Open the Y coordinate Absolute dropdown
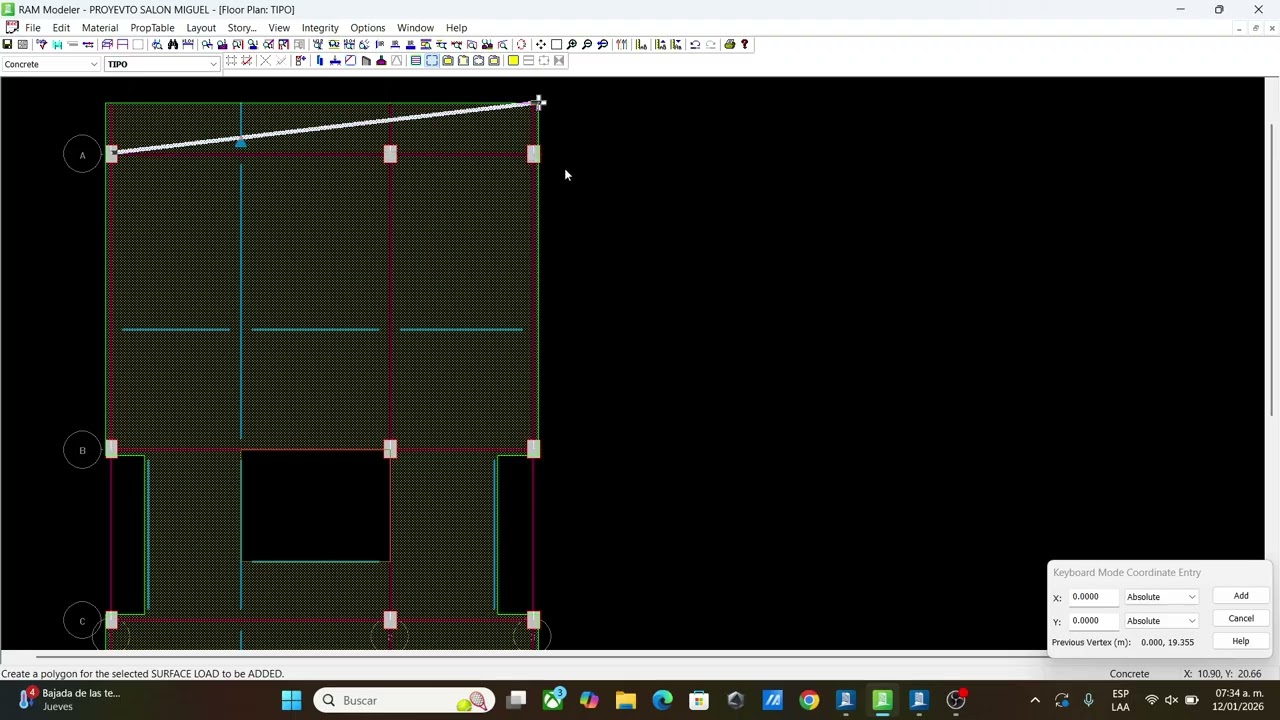The width and height of the screenshot is (1280, 720). click(x=1161, y=621)
